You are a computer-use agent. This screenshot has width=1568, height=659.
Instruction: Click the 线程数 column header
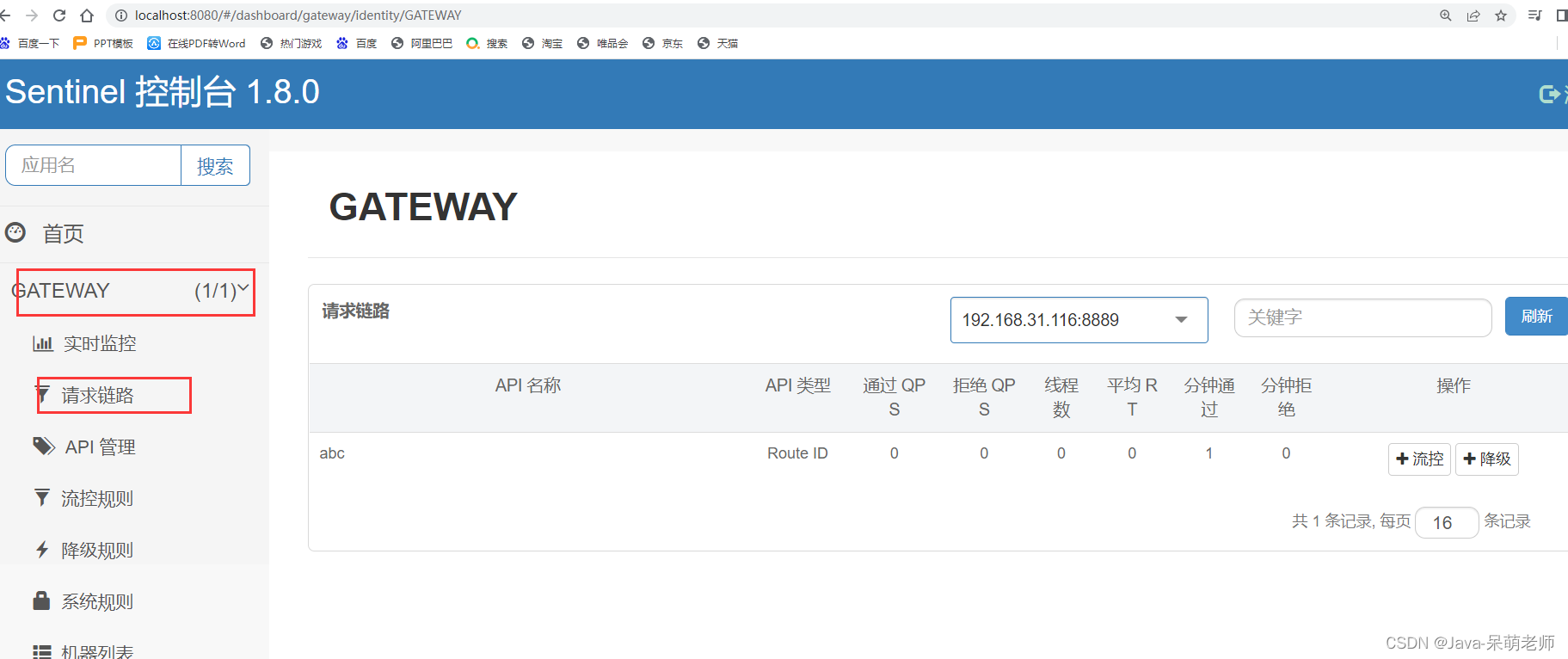[x=1061, y=397]
